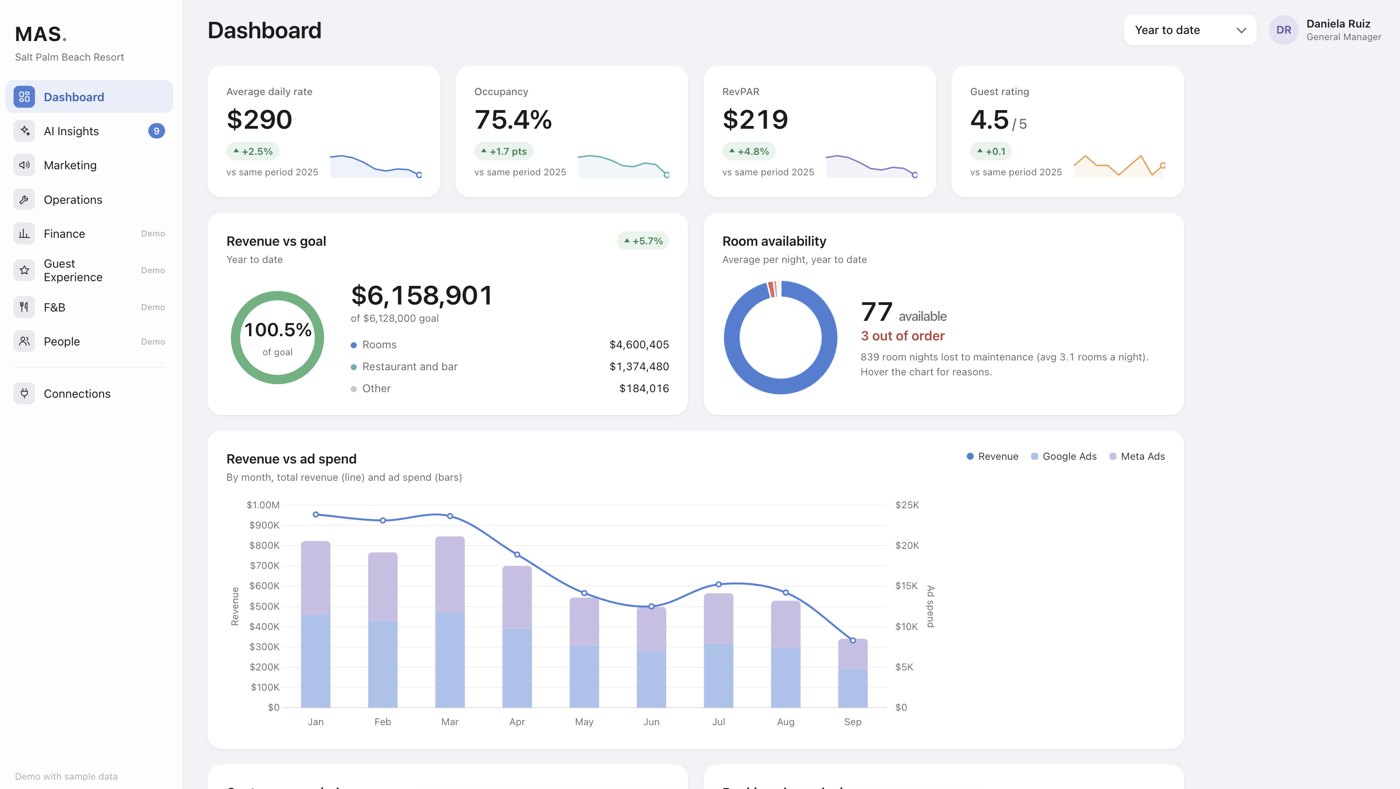Click the AI Insights notification badge showing 9
1400x789 pixels.
pos(156,131)
